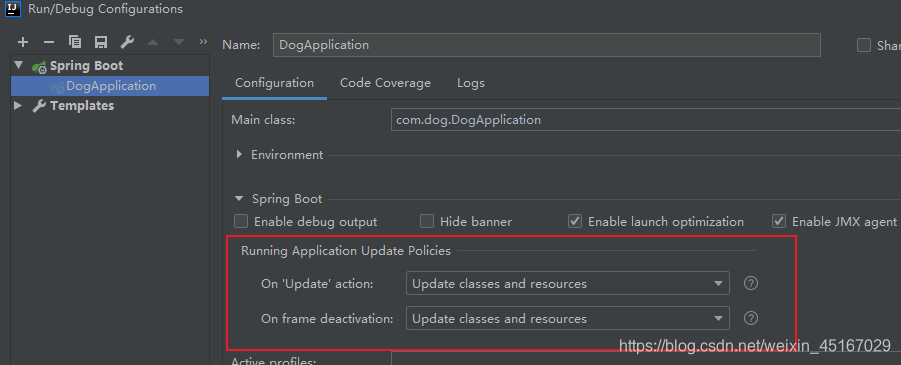Click the Spring Boot leaf icon

[x=40, y=67]
